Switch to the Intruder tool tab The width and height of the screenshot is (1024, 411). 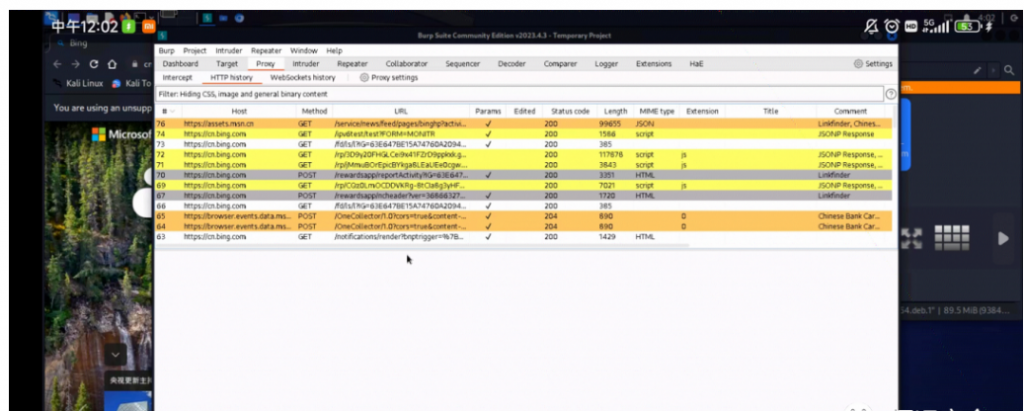pos(306,64)
